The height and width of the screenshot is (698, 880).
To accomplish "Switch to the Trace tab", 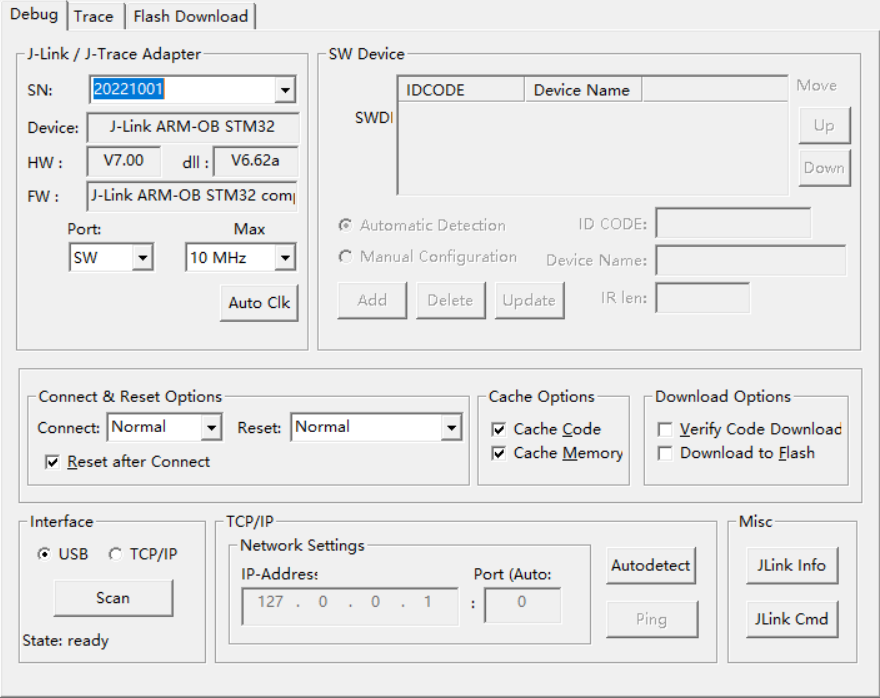I will (94, 16).
